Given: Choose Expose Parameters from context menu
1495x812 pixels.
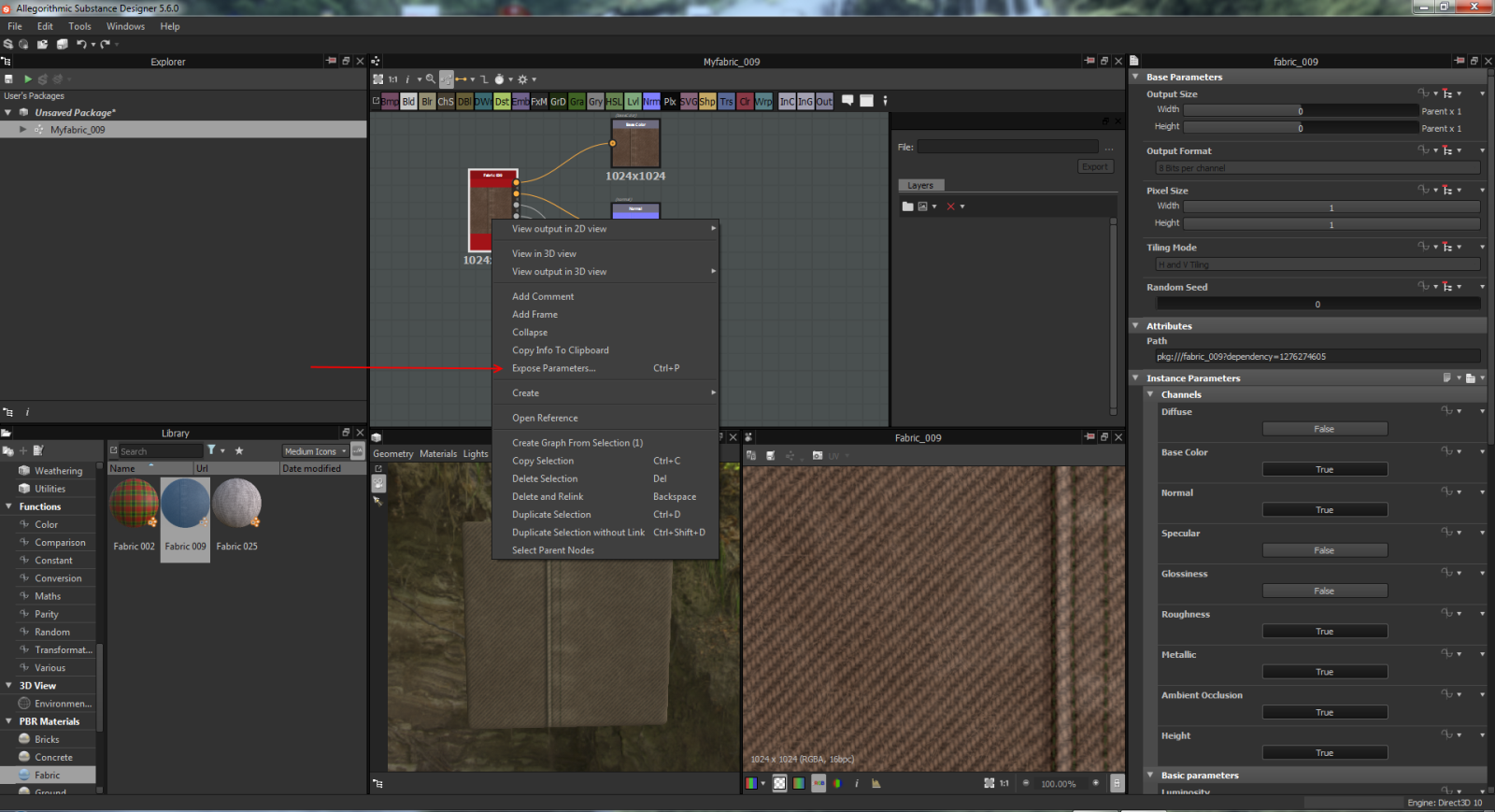Looking at the screenshot, I should point(605,368).
